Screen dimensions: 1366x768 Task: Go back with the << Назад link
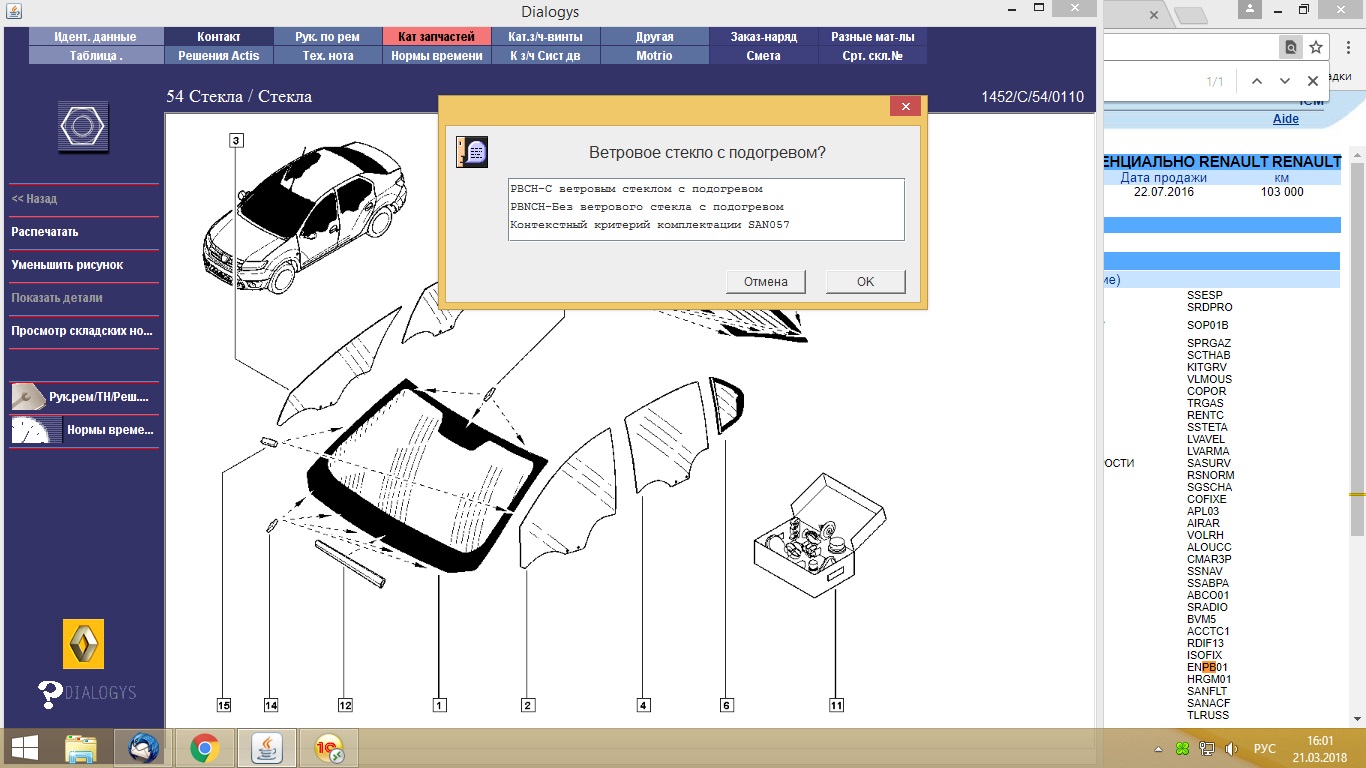coord(34,199)
